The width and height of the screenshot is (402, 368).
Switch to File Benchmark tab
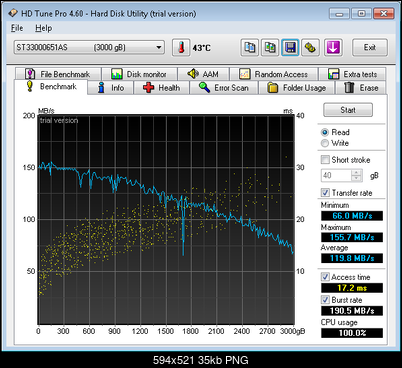tap(58, 74)
